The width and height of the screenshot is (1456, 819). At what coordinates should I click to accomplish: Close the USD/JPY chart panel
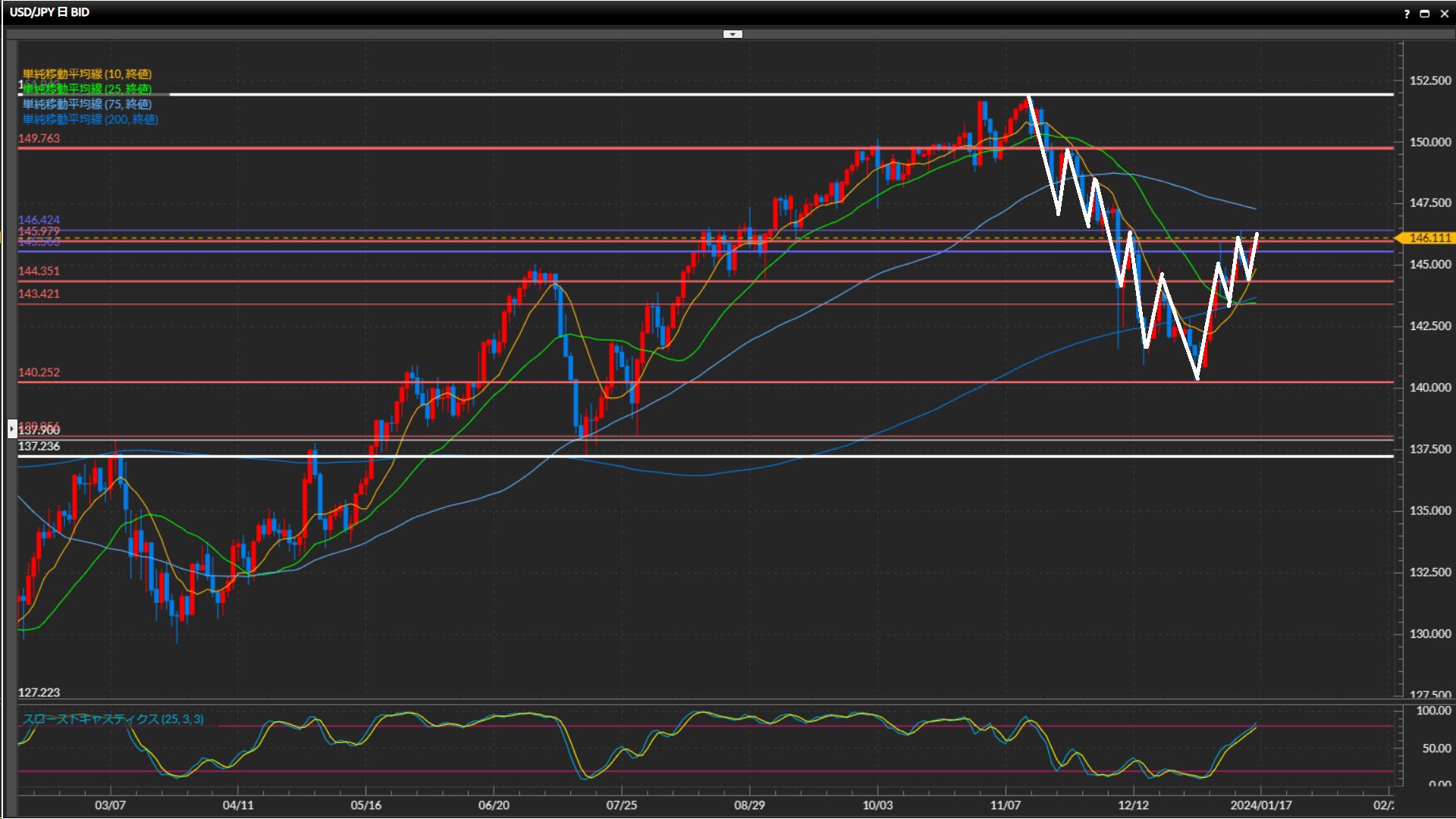[1444, 14]
